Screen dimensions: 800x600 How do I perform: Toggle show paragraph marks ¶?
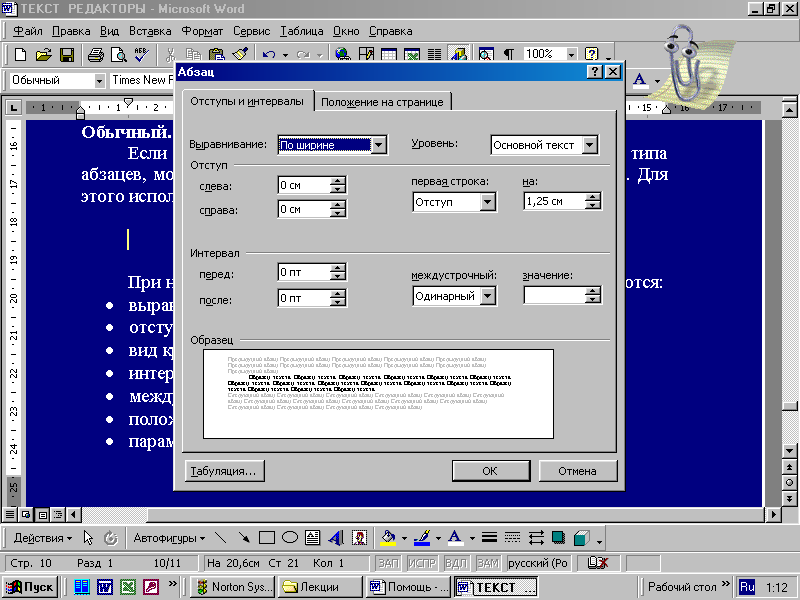pos(509,54)
